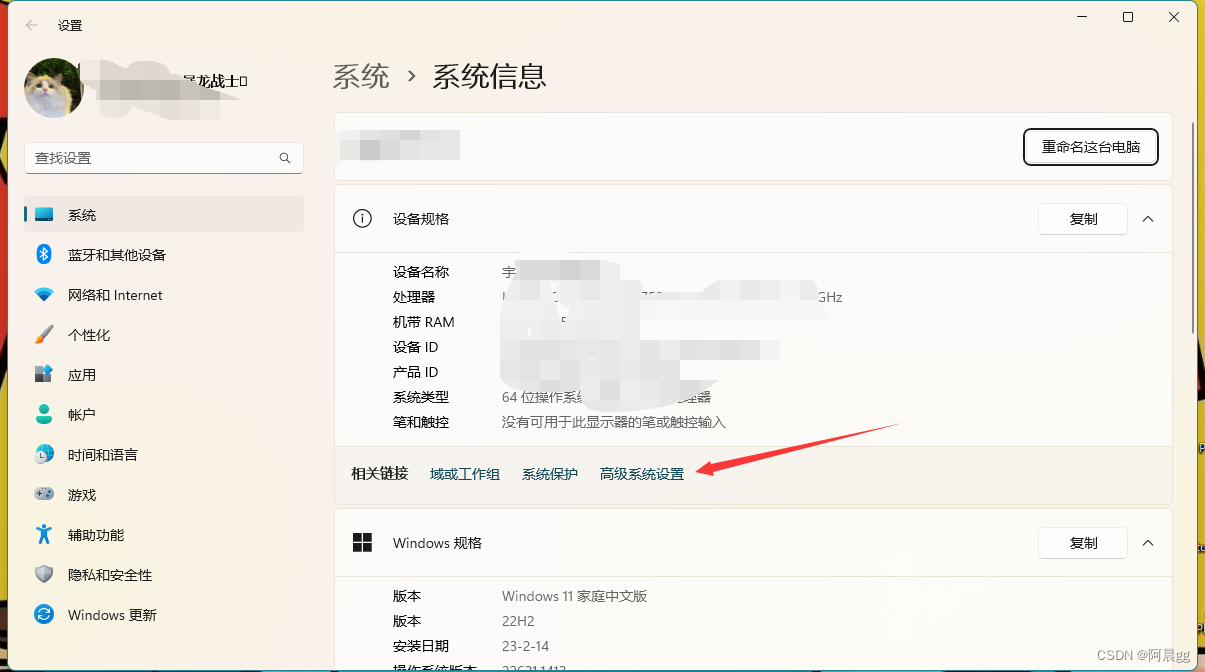
Task: Minimize the 设置 window
Action: (x=1082, y=17)
